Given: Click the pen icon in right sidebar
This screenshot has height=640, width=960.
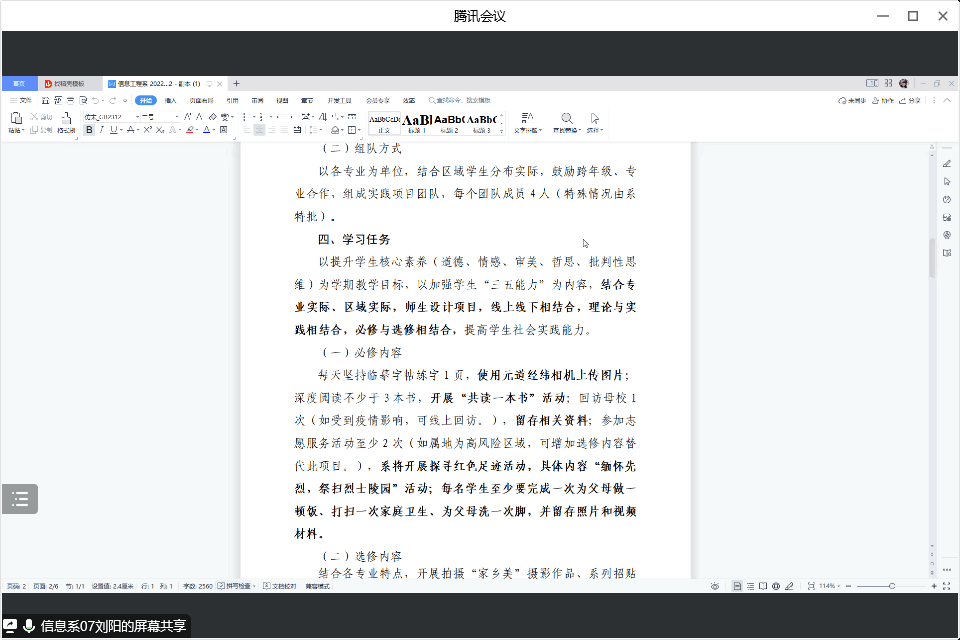Looking at the screenshot, I should coord(946,164).
